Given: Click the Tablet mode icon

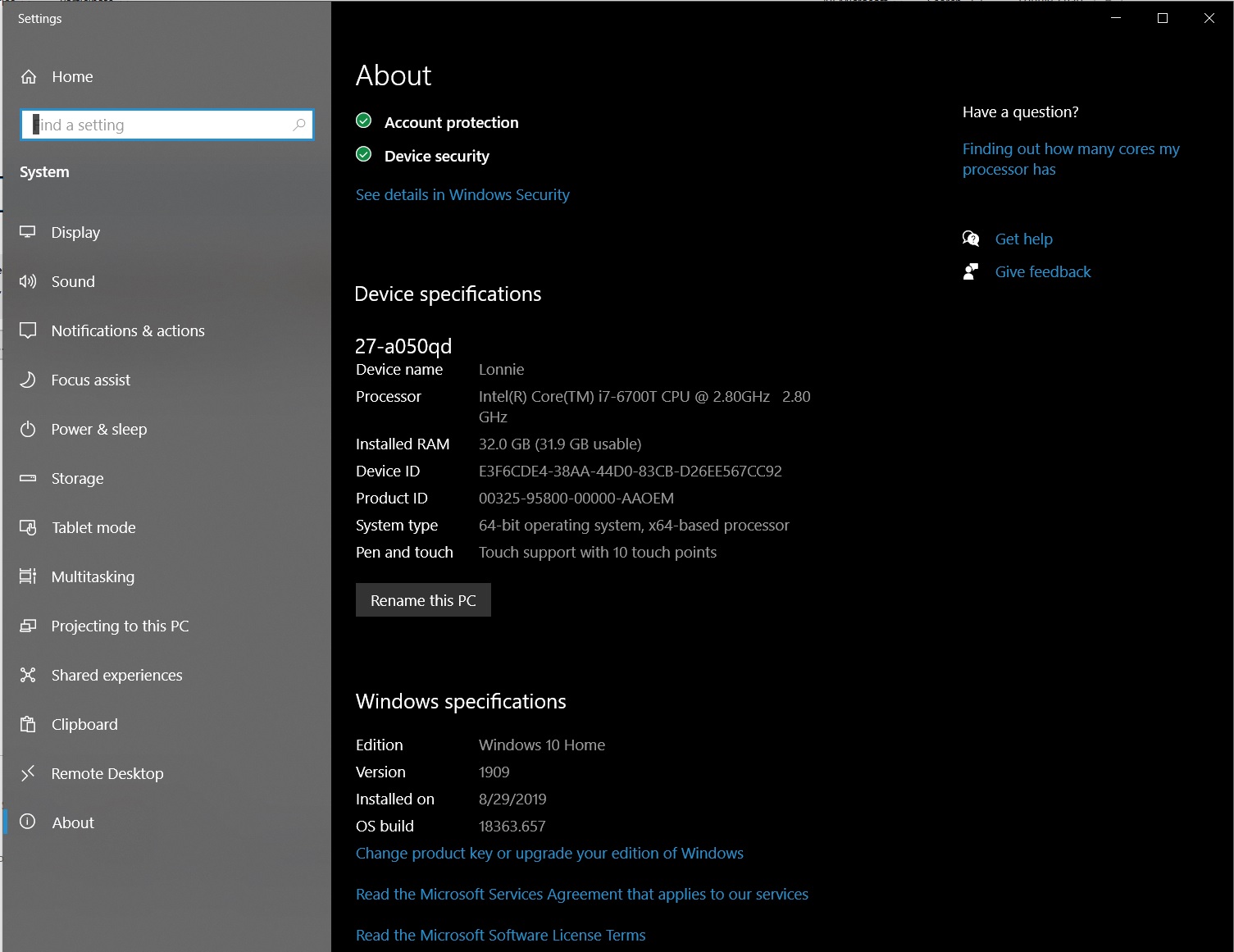Looking at the screenshot, I should (28, 527).
